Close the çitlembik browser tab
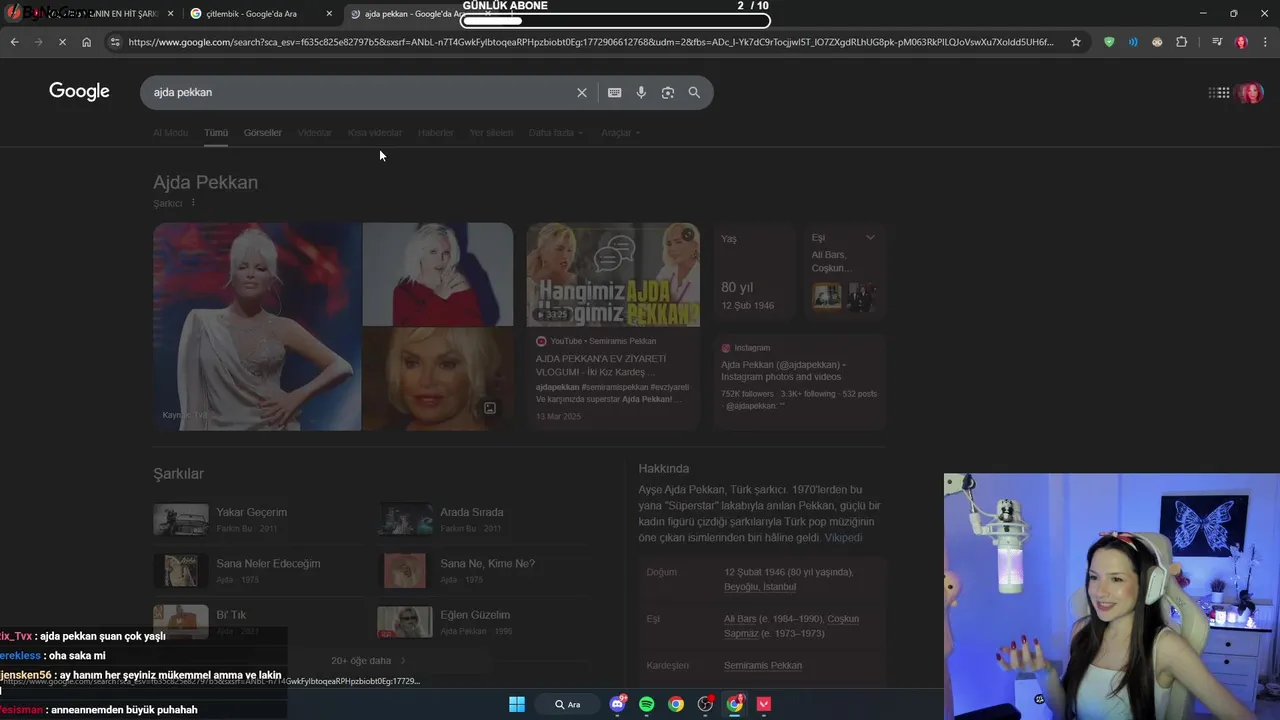 click(329, 14)
